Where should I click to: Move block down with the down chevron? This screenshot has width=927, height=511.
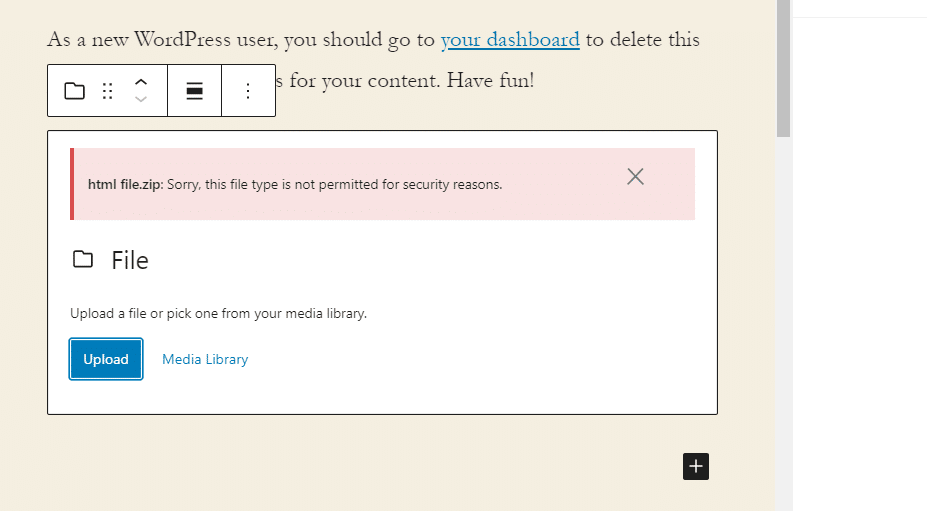coord(141,99)
